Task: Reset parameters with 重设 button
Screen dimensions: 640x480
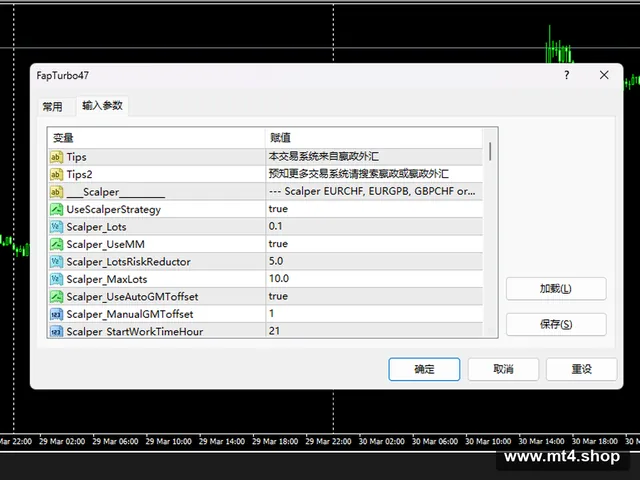Action: tap(582, 369)
